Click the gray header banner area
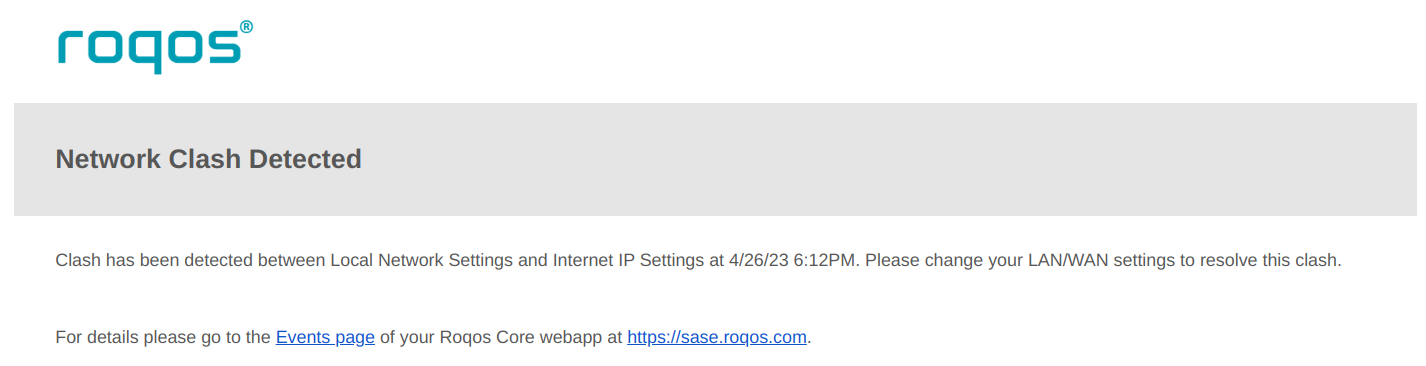This screenshot has height=366, width=1426. coord(715,159)
